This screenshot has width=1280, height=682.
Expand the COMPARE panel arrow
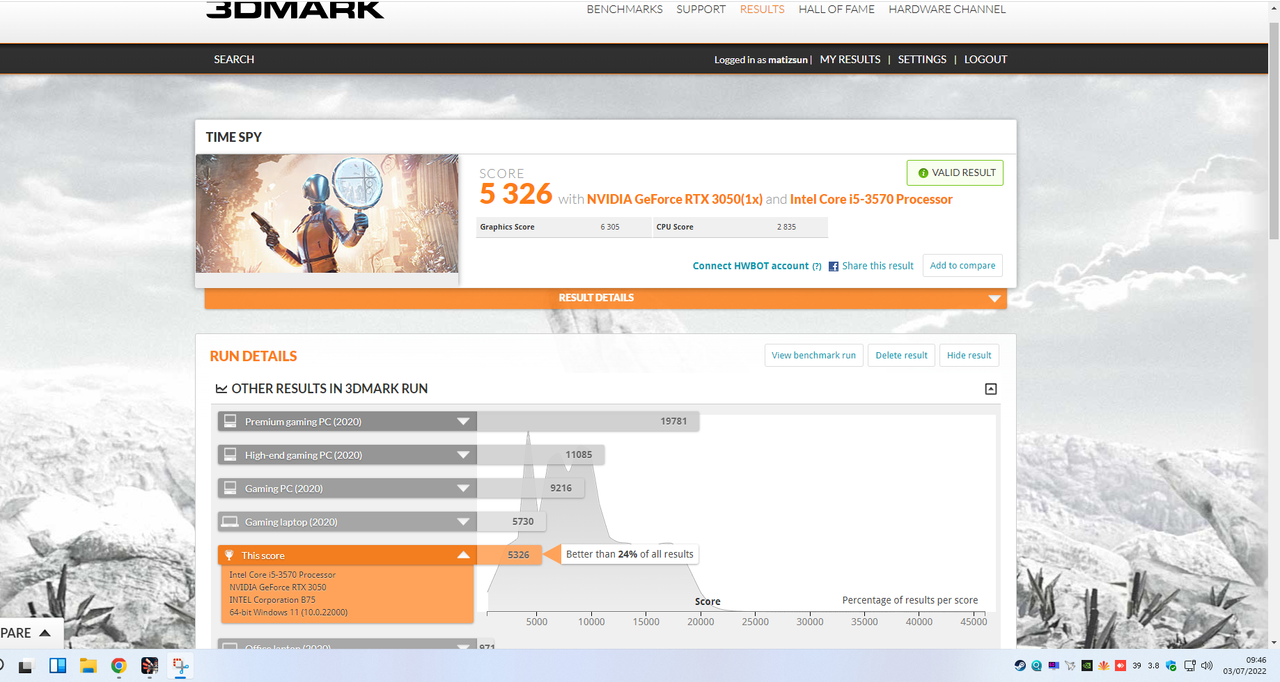click(x=46, y=633)
